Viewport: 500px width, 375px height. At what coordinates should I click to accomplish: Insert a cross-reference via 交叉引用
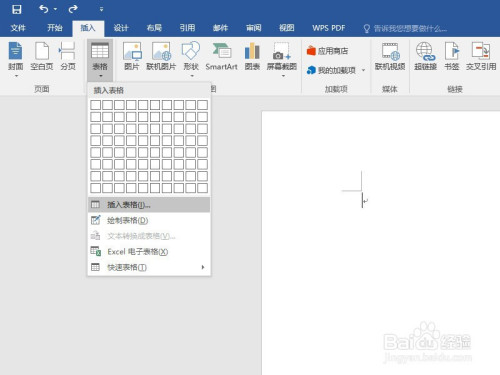(481, 56)
